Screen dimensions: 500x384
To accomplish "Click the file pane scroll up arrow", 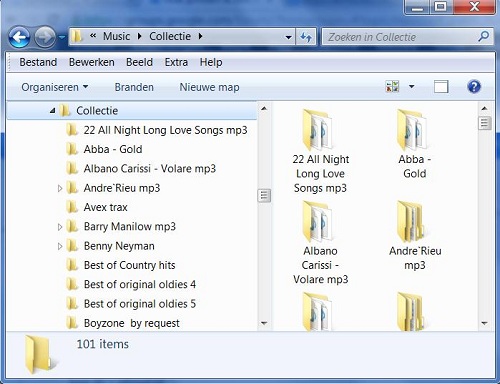I will (x=484, y=108).
